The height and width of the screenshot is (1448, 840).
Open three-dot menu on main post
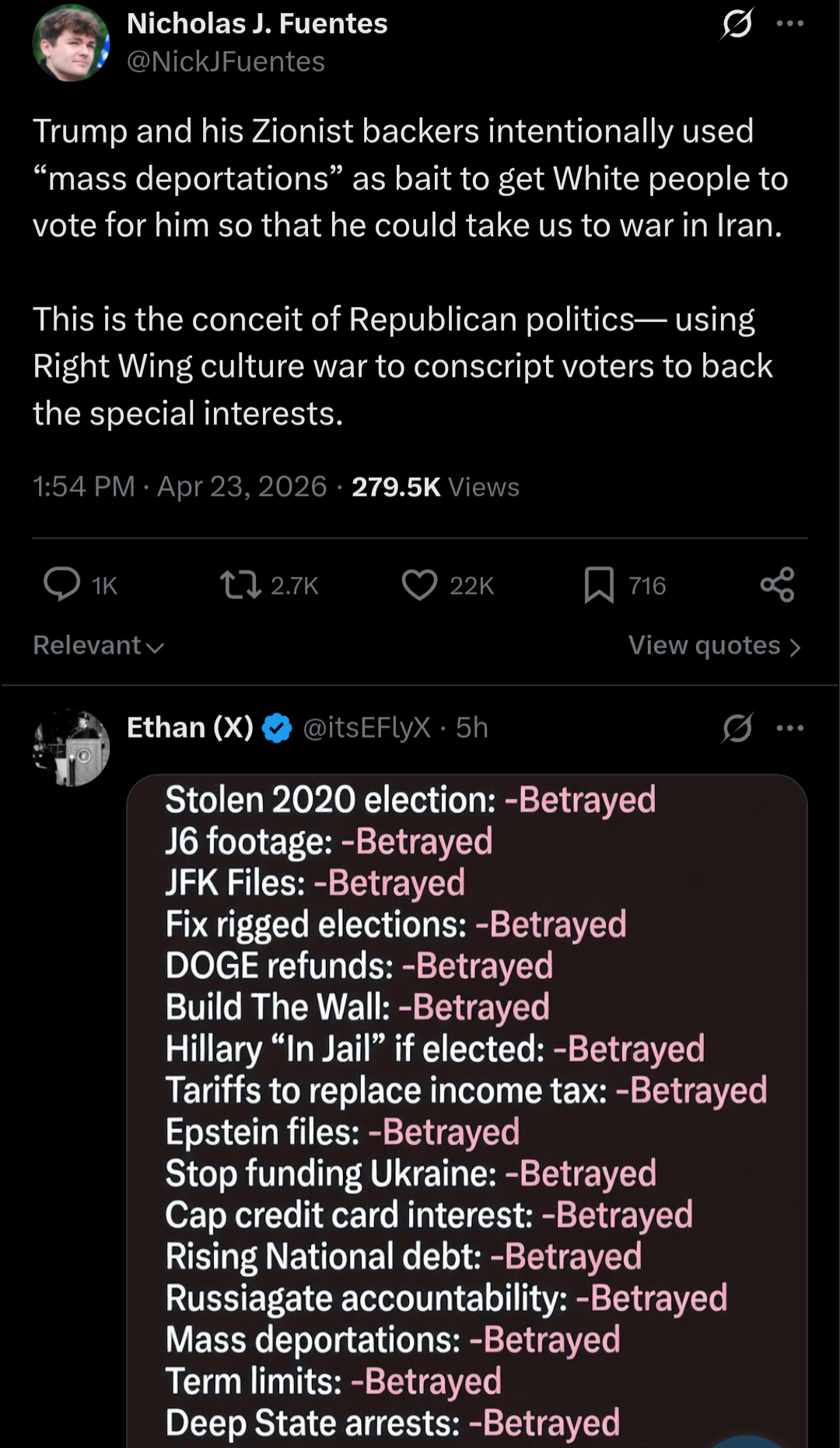[x=790, y=23]
